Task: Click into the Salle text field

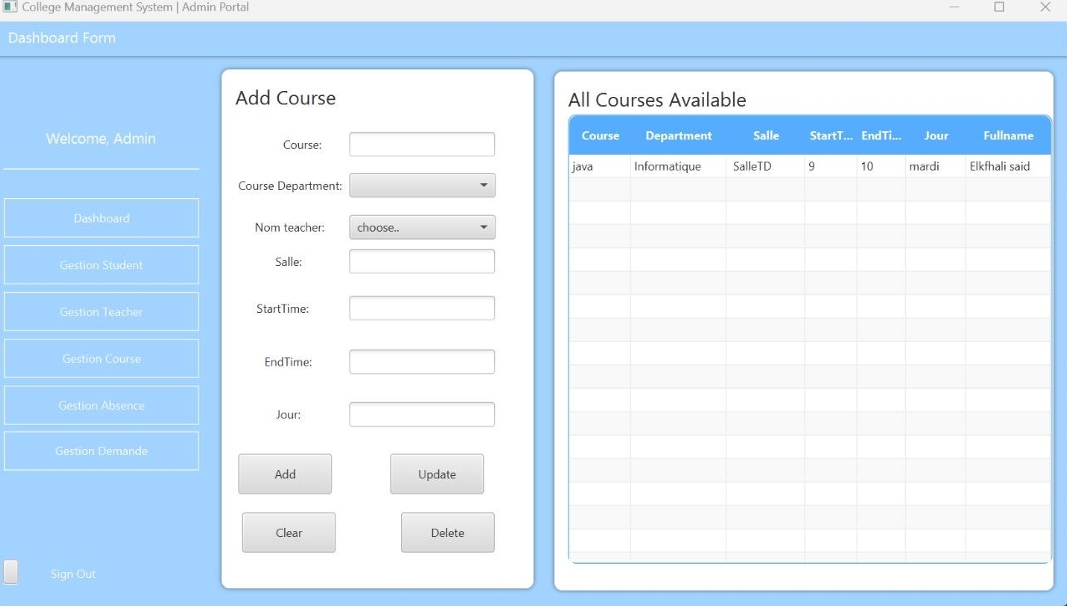Action: (x=422, y=261)
